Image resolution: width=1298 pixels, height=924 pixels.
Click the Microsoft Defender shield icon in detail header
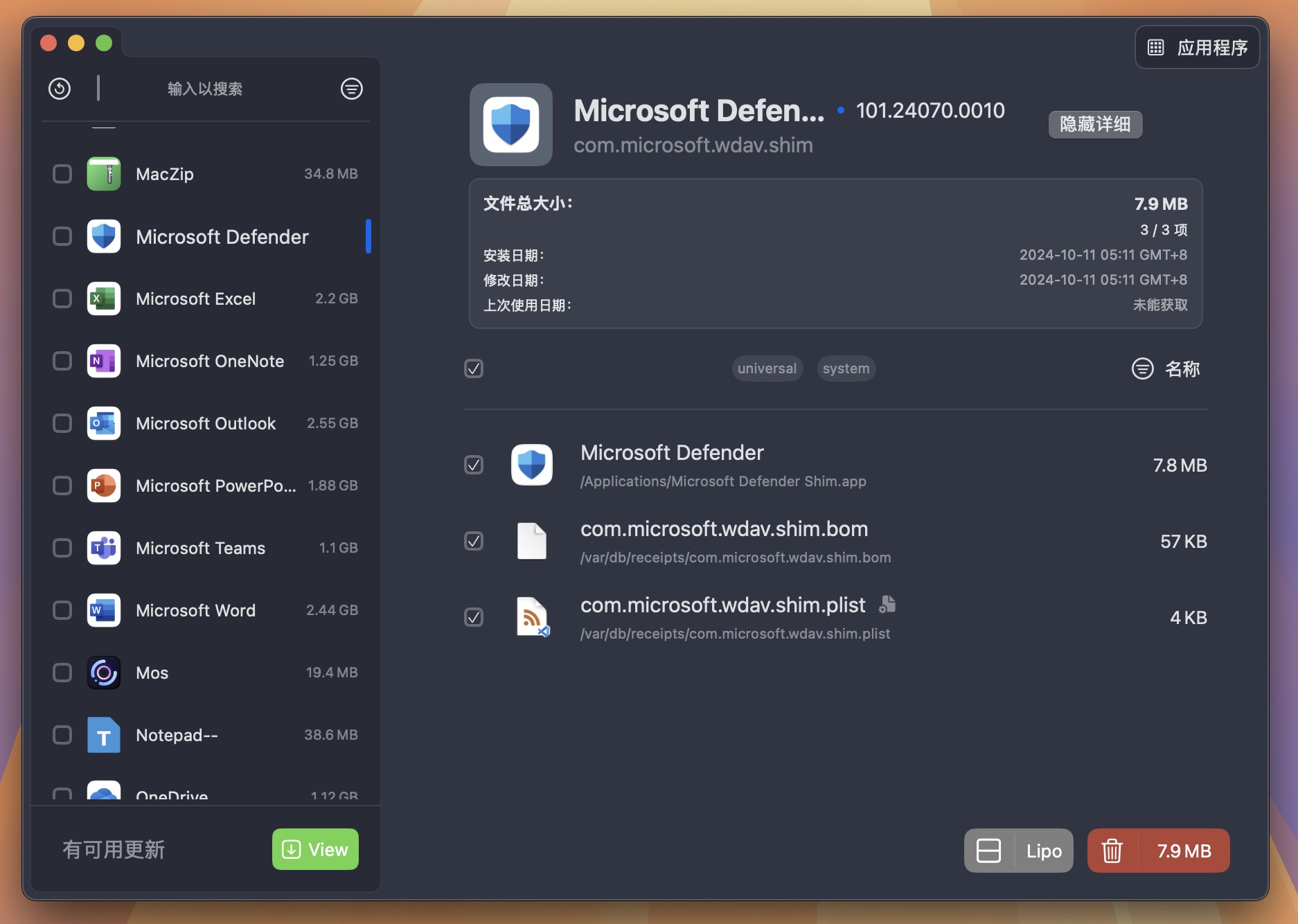(510, 125)
